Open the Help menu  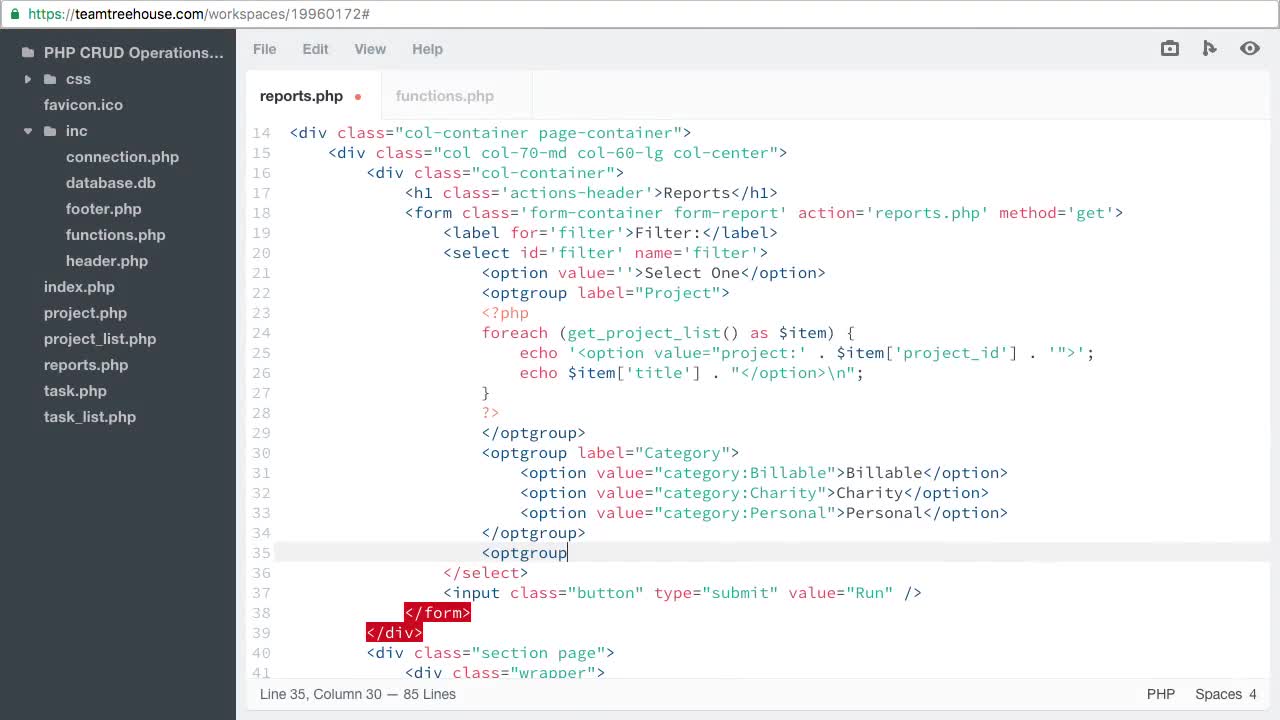pos(427,49)
